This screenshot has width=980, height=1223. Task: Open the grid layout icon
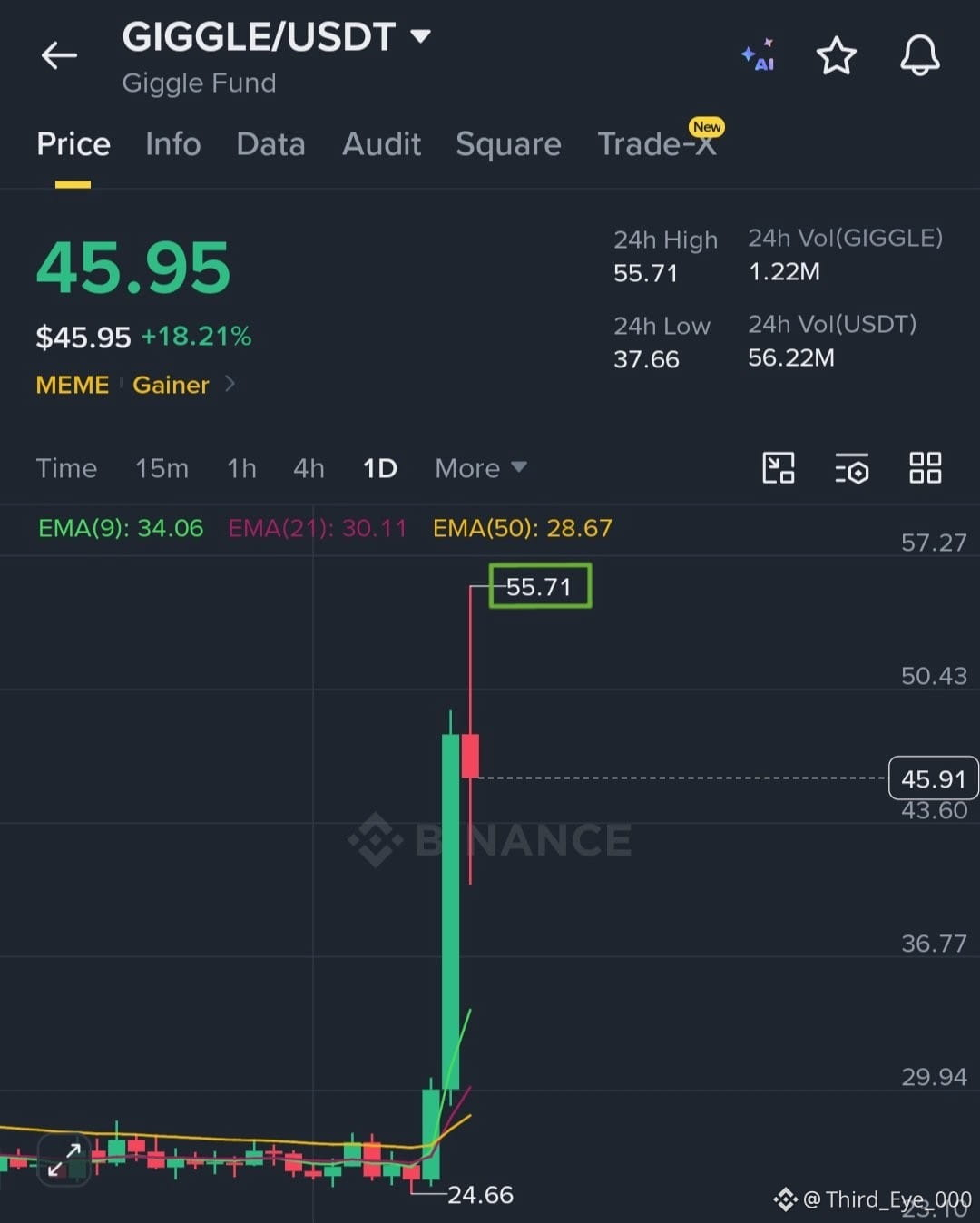click(x=925, y=468)
